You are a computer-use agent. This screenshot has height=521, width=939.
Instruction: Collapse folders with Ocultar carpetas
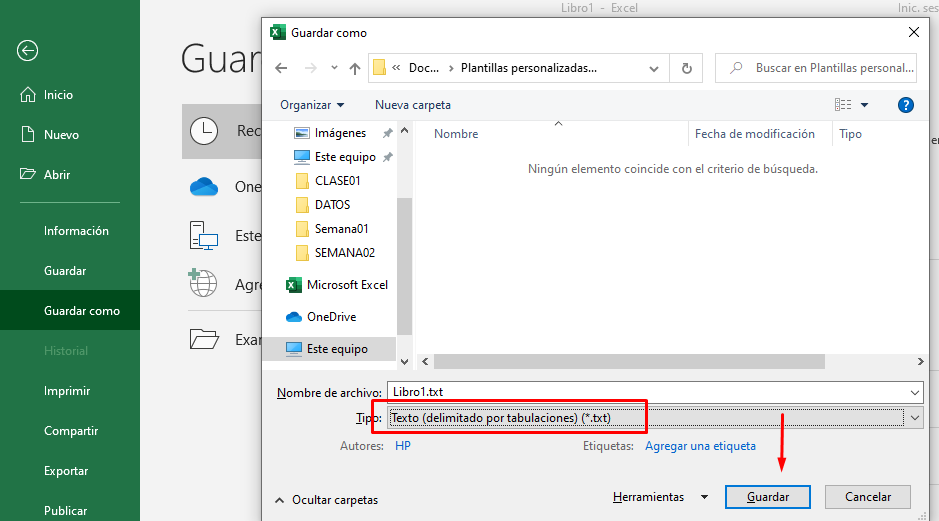click(326, 499)
